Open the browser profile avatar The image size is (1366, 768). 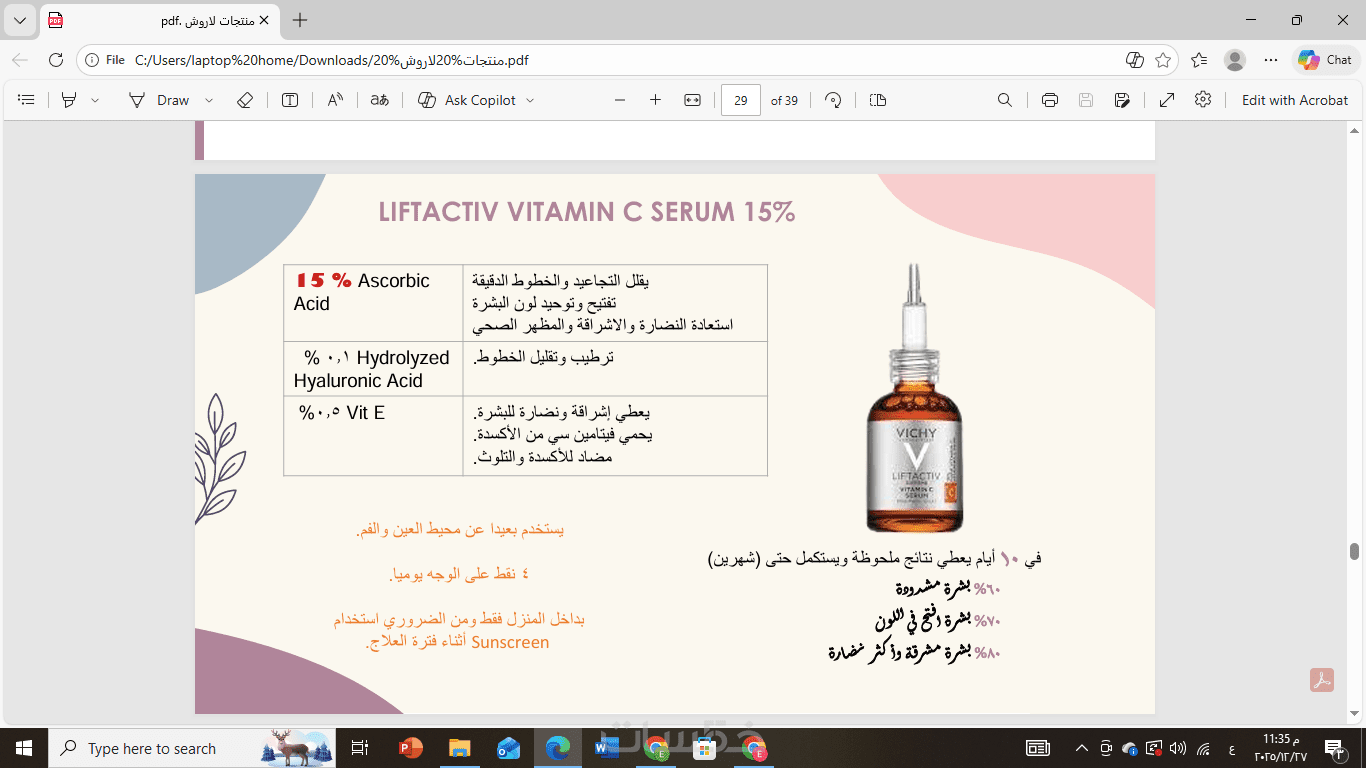click(1236, 60)
